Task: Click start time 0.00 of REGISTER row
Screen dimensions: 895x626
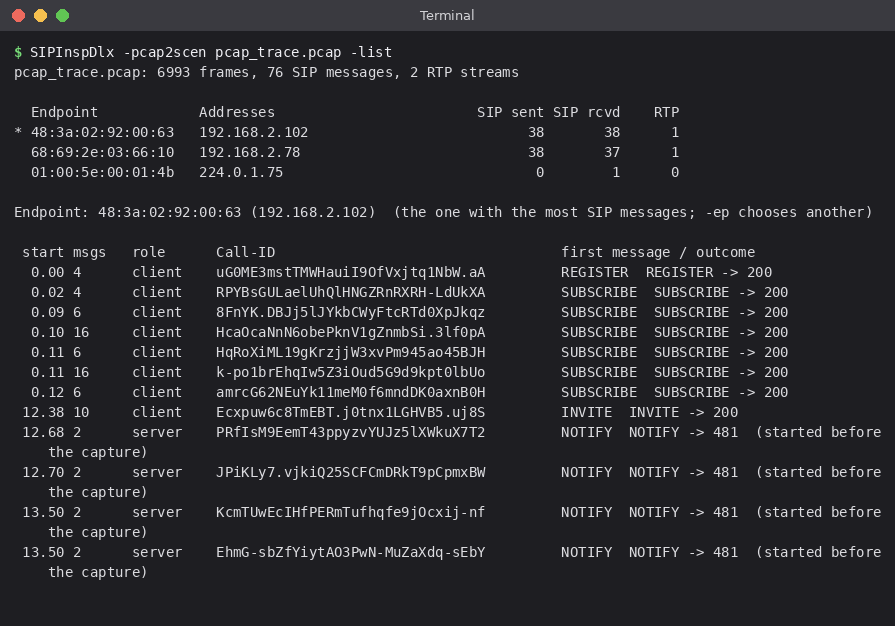Action: (47, 272)
